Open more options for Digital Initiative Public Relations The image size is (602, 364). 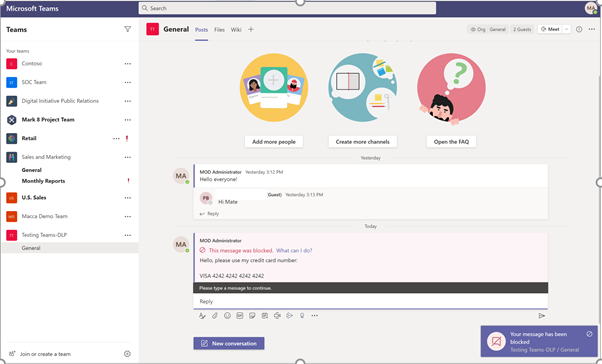pos(127,101)
